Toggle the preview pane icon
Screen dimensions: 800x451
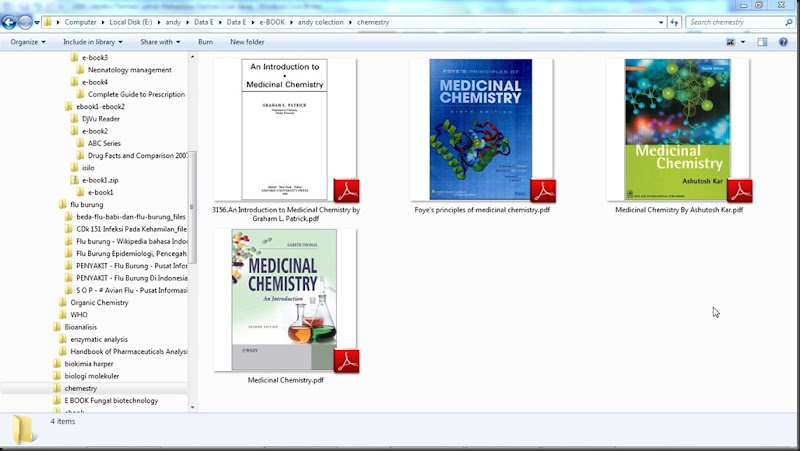[x=762, y=42]
